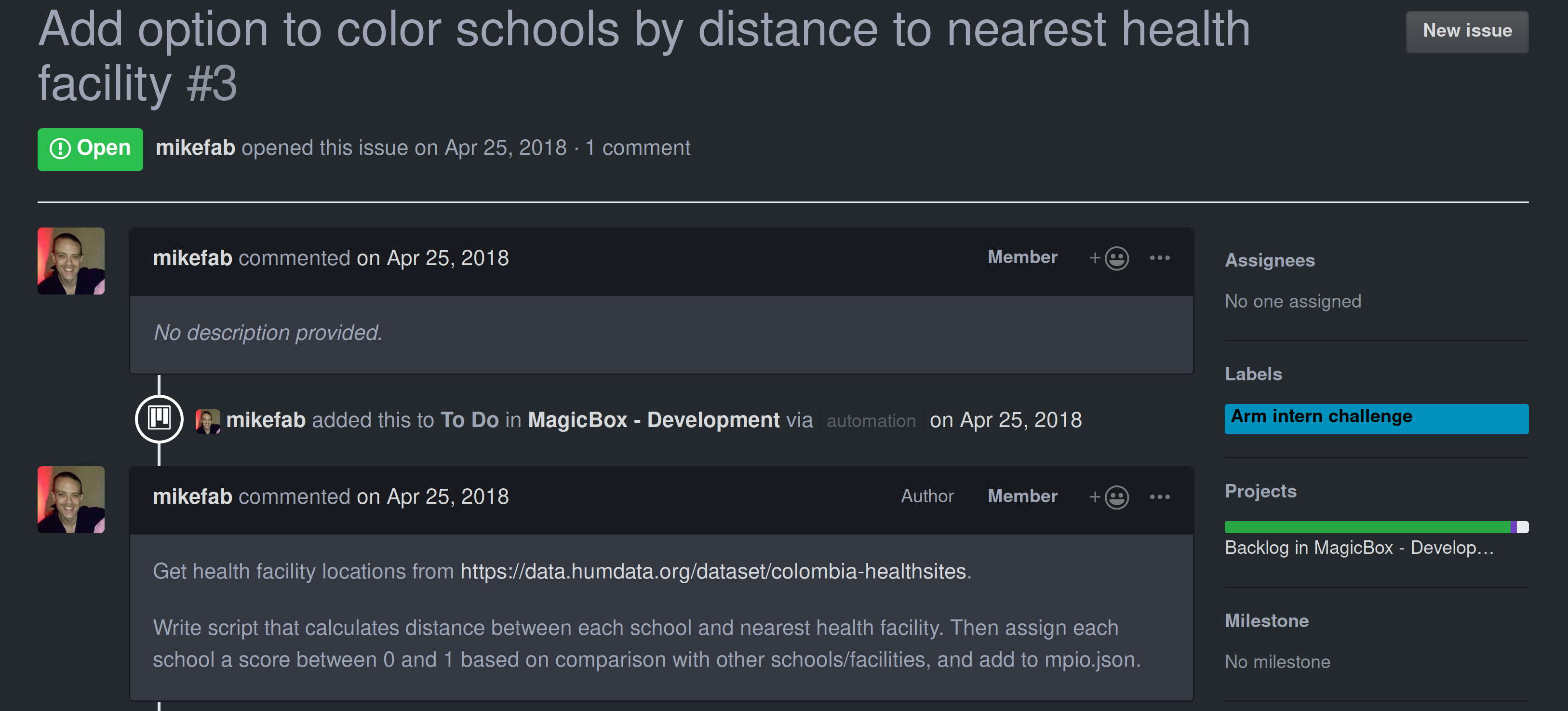The height and width of the screenshot is (711, 1568).
Task: Open MagicBox - Development project link
Action: (653, 420)
